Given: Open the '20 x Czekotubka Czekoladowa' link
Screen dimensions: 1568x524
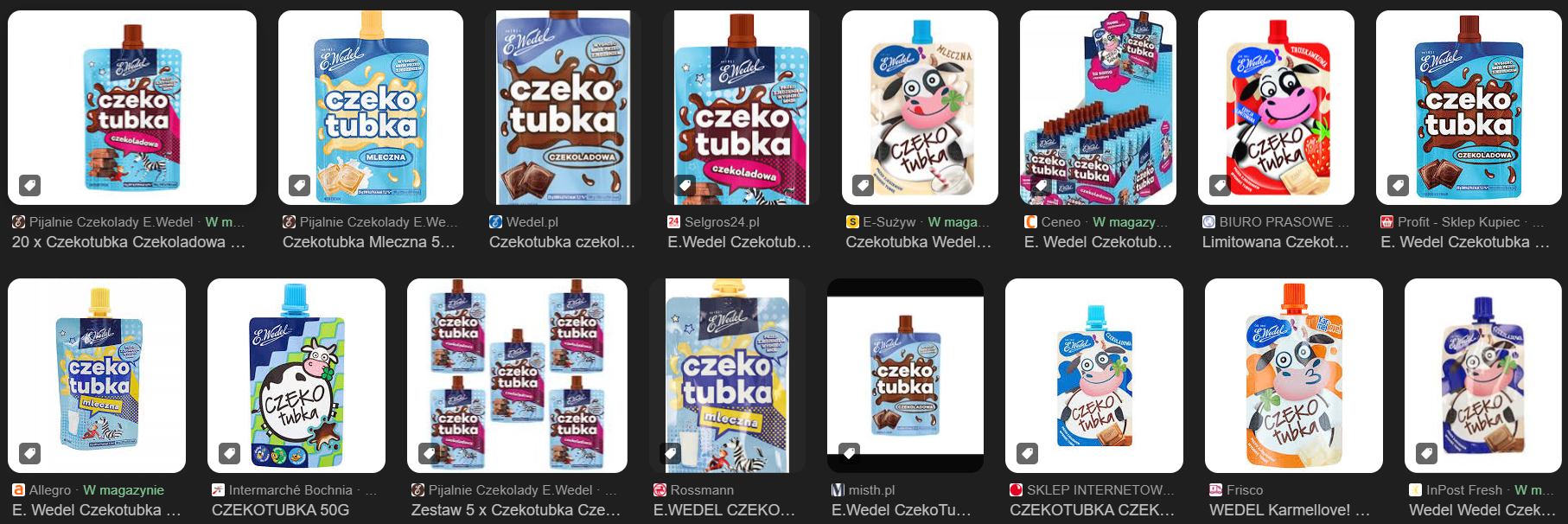Looking at the screenshot, I should (129, 242).
